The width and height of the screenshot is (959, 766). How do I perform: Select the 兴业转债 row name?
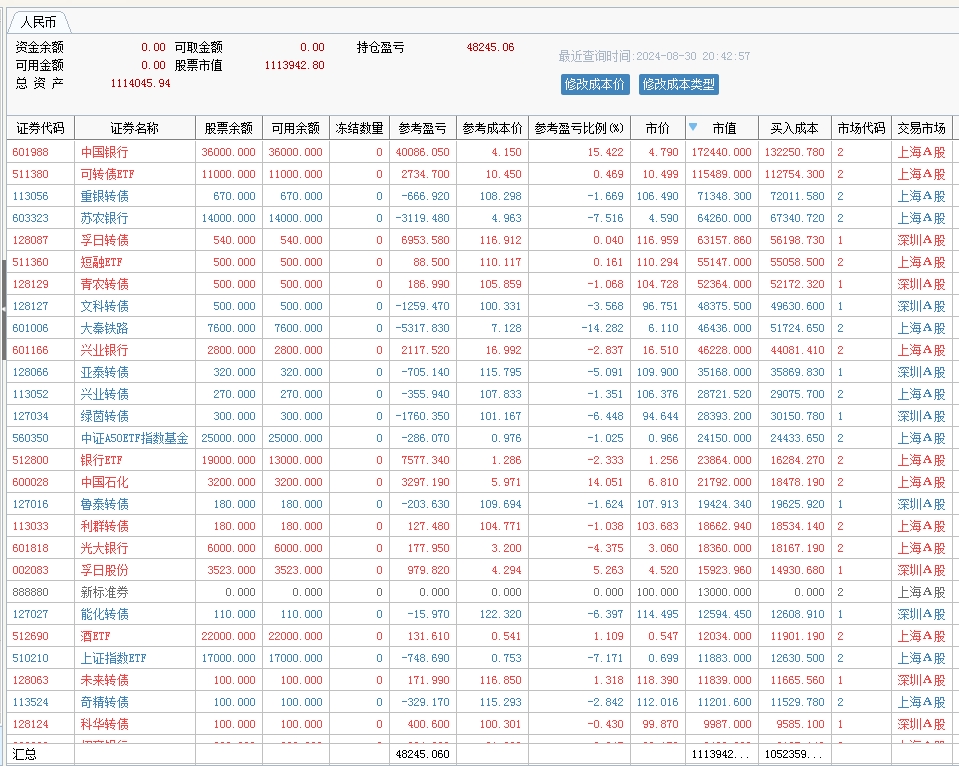tap(105, 395)
